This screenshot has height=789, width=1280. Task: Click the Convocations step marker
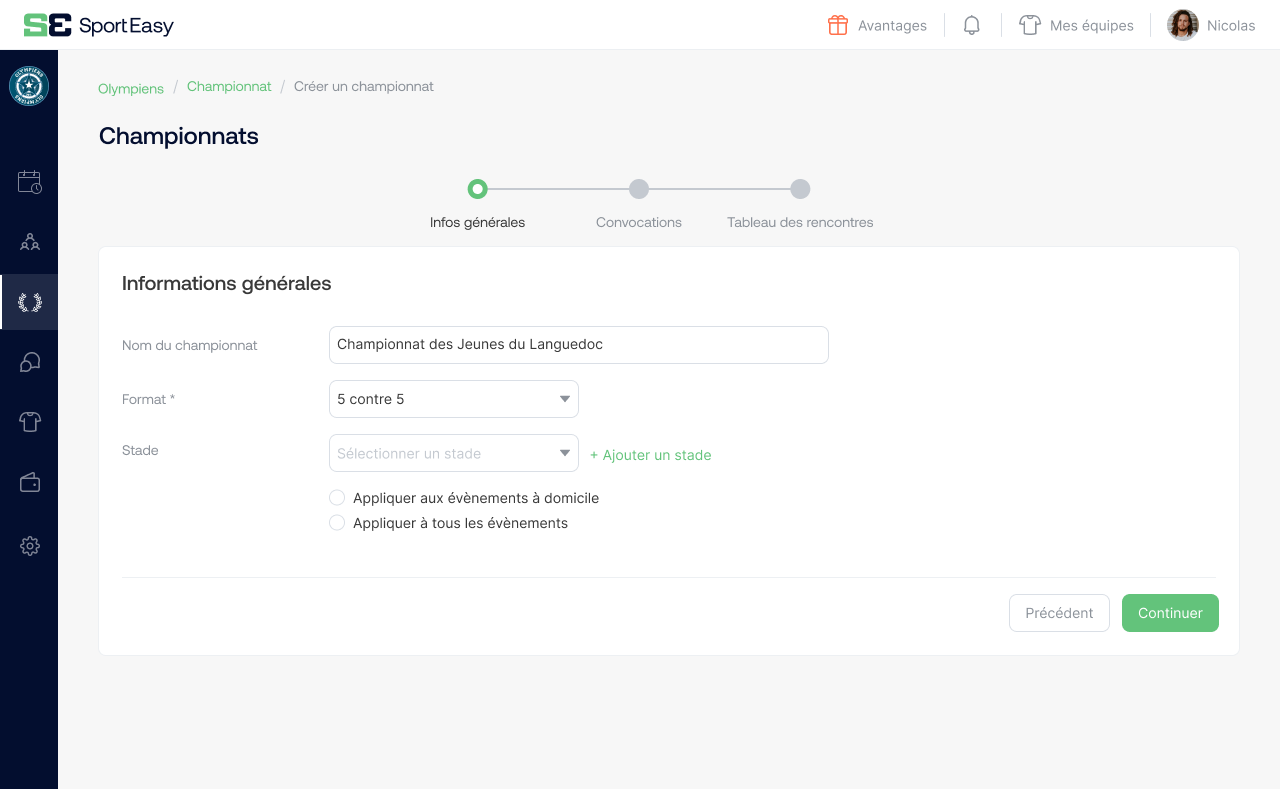[639, 189]
